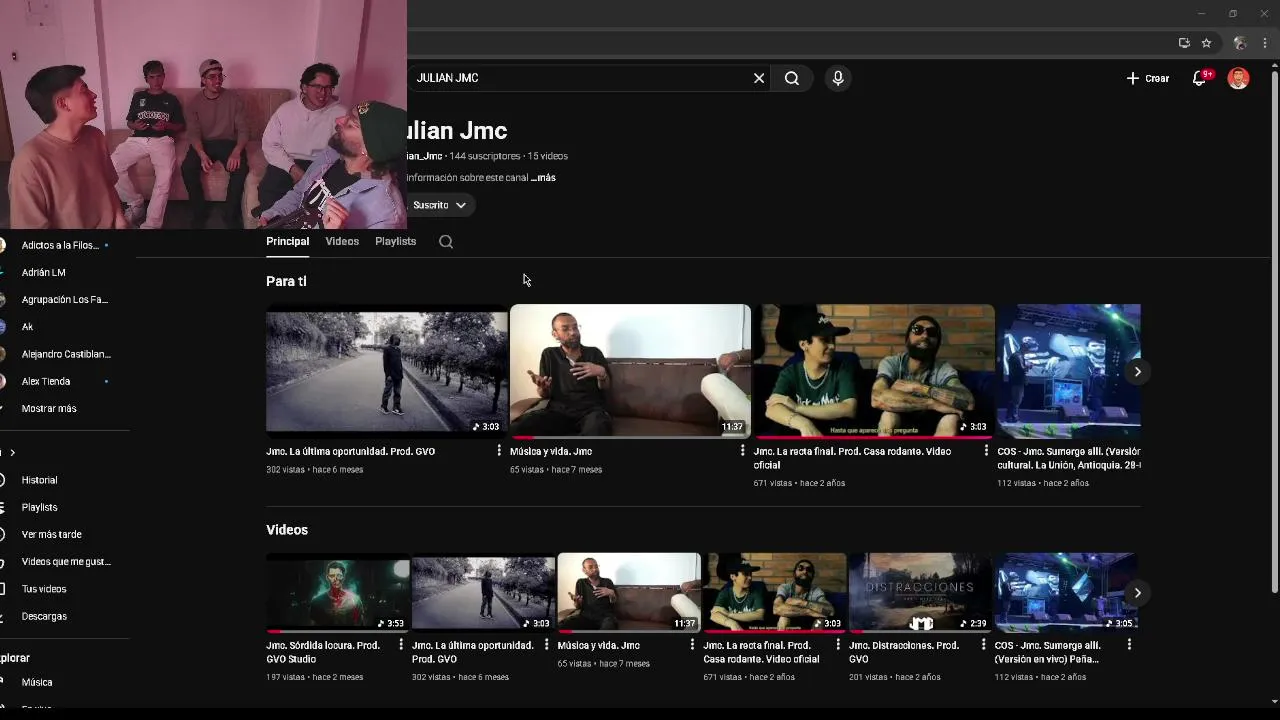The width and height of the screenshot is (1280, 720).
Task: Open Descargas in sidebar
Action: tap(44, 616)
